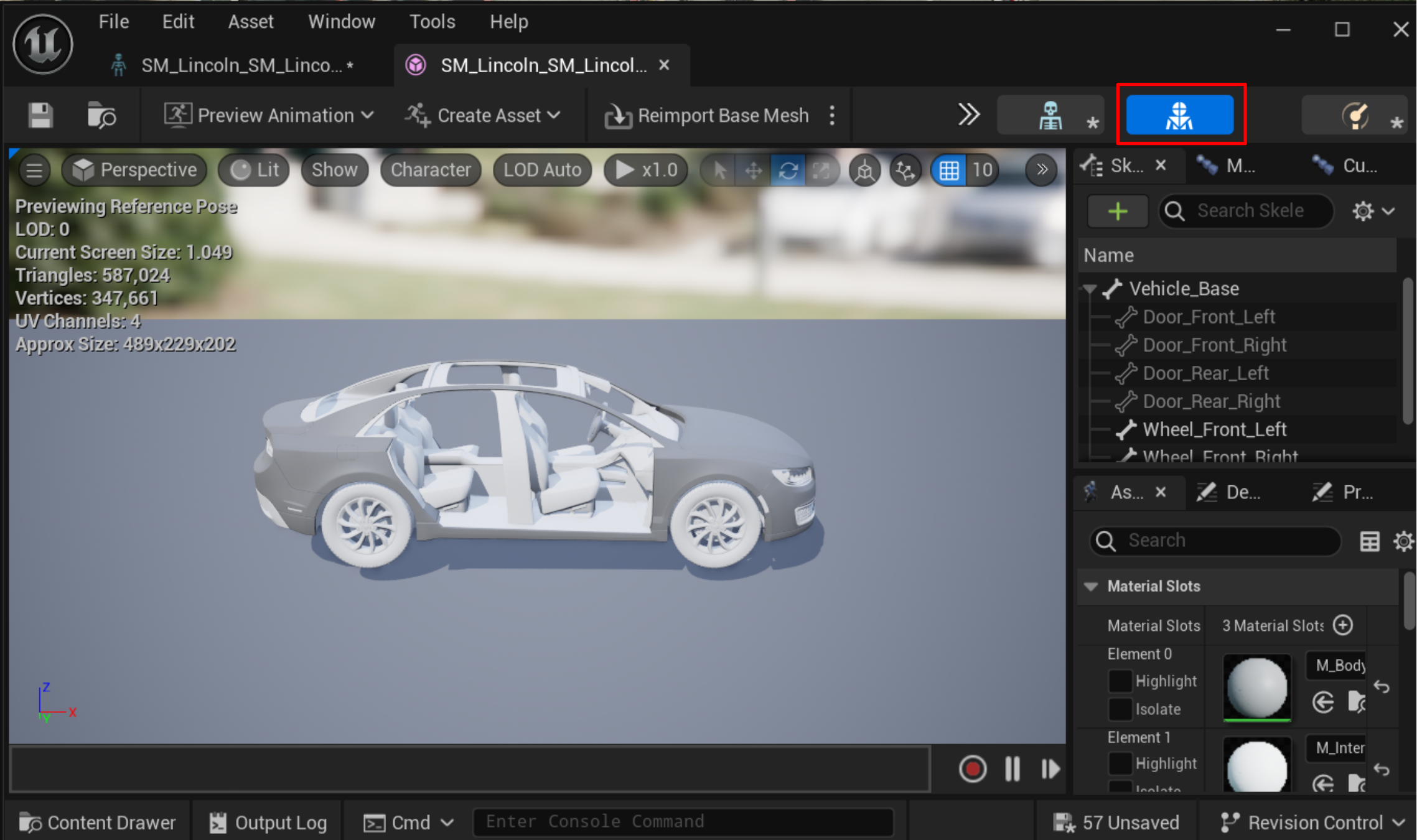Click Browse to asset in Content Browser icon
Screen dimensions: 1417x840
(101, 116)
